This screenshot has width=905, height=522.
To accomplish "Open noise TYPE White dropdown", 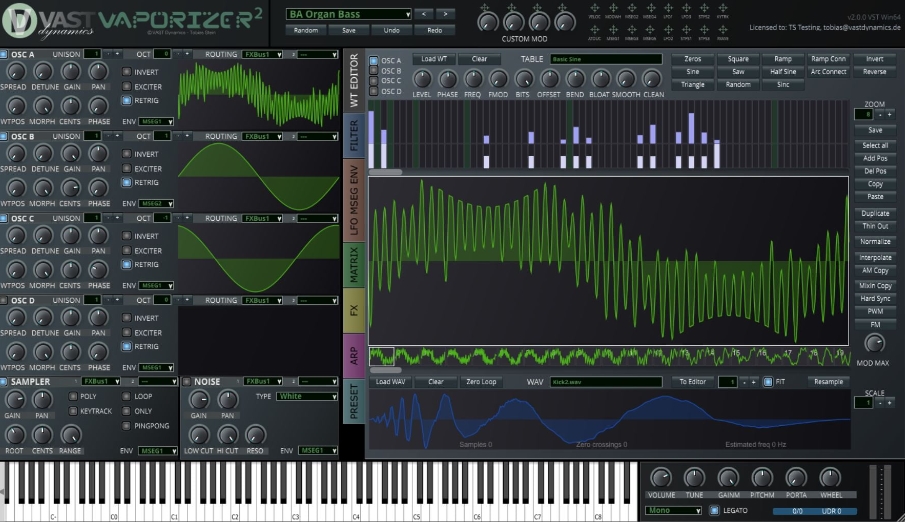I will click(307, 396).
